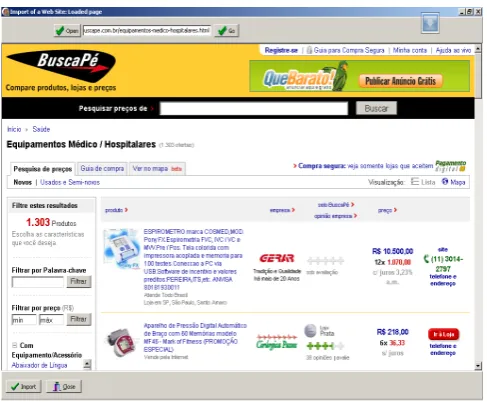The height and width of the screenshot is (402, 487).
Task: Switch to the Guia de compra tab
Action: (102, 168)
